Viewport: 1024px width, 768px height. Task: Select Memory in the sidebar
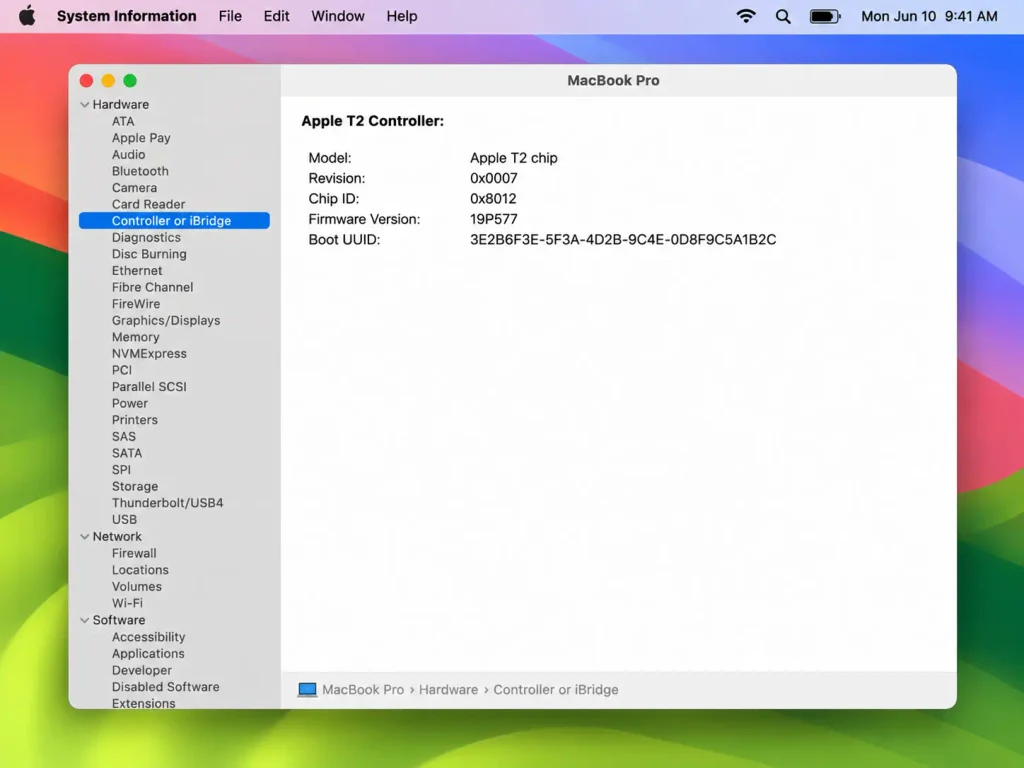(135, 337)
